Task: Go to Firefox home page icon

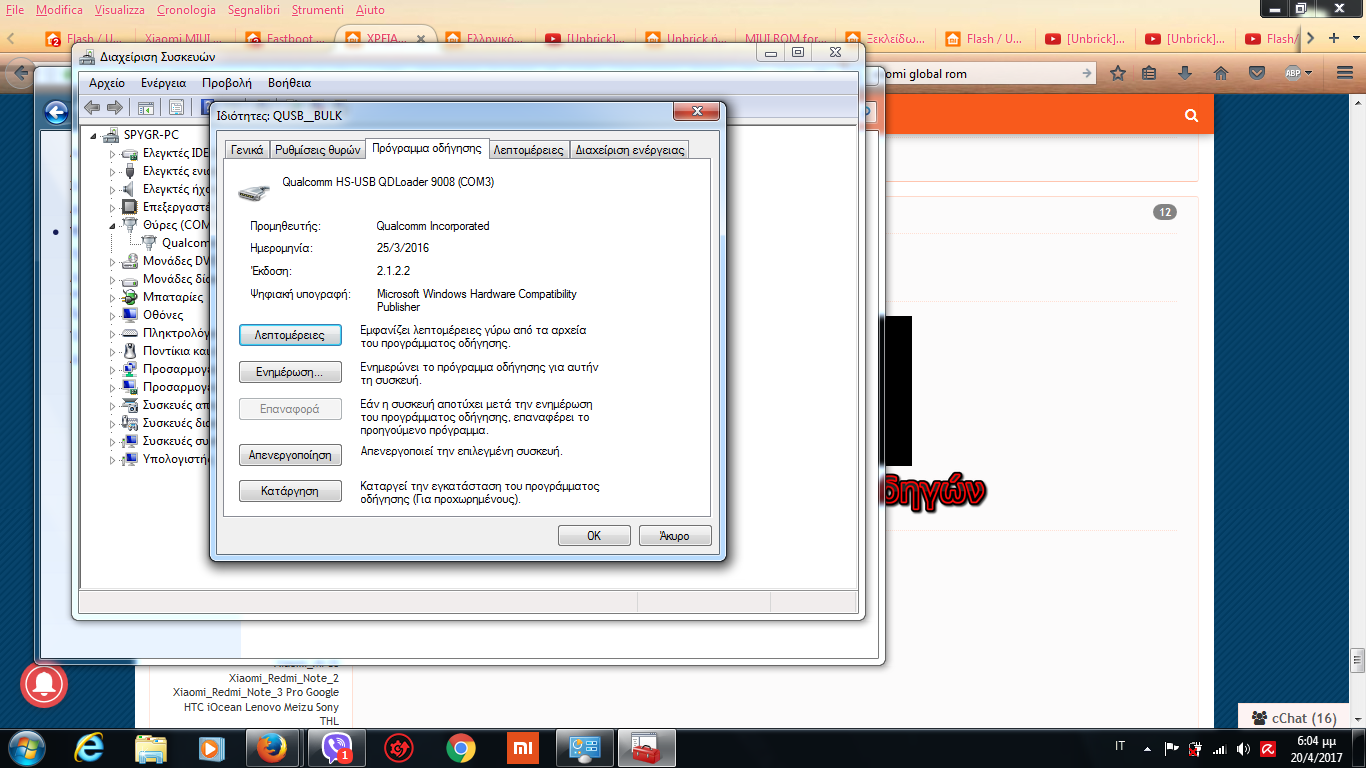Action: (x=1220, y=73)
